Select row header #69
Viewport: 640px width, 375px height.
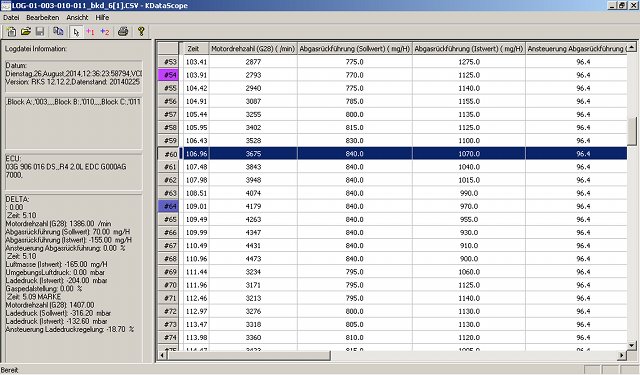point(168,272)
